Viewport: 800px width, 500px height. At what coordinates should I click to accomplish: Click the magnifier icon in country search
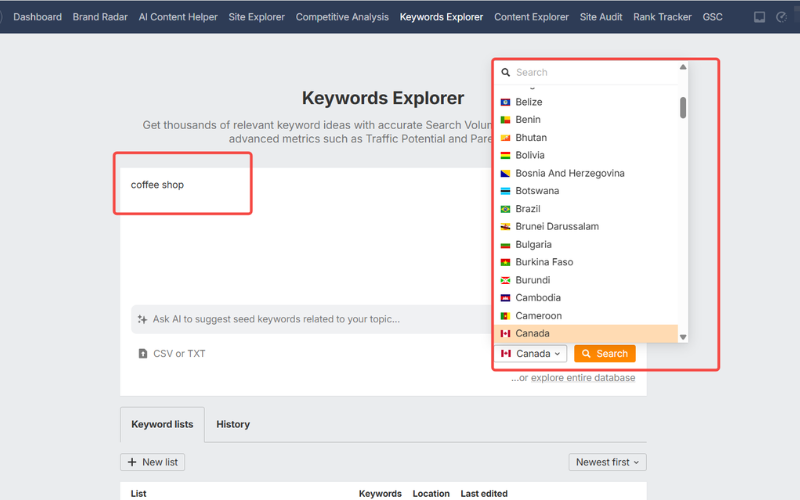click(506, 72)
